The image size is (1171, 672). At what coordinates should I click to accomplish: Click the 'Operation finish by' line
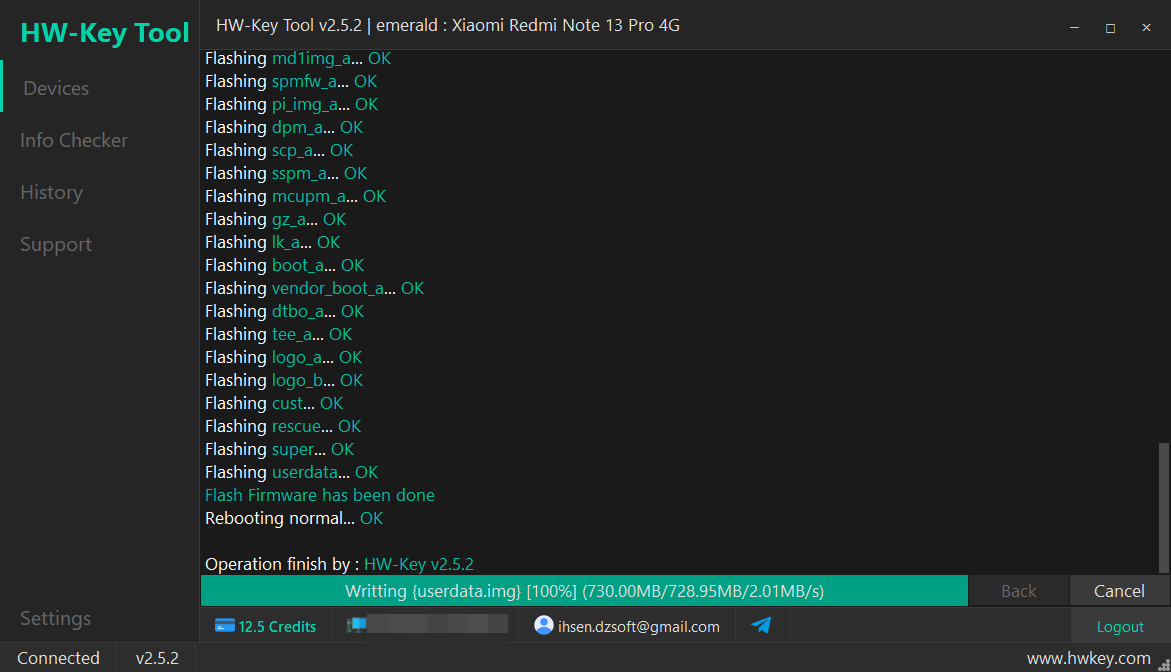(339, 564)
